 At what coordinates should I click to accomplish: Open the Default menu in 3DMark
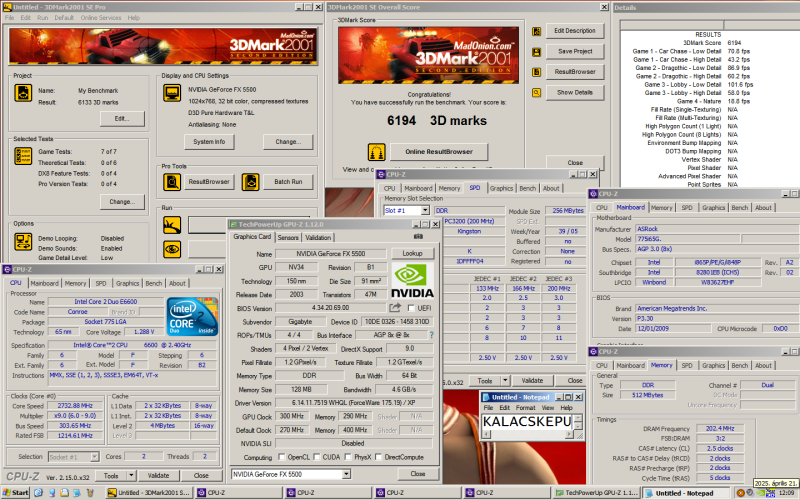[64, 17]
